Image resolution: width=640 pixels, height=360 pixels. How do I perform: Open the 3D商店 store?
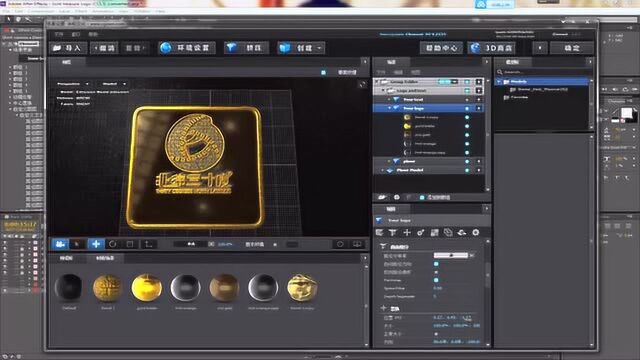(x=491, y=48)
